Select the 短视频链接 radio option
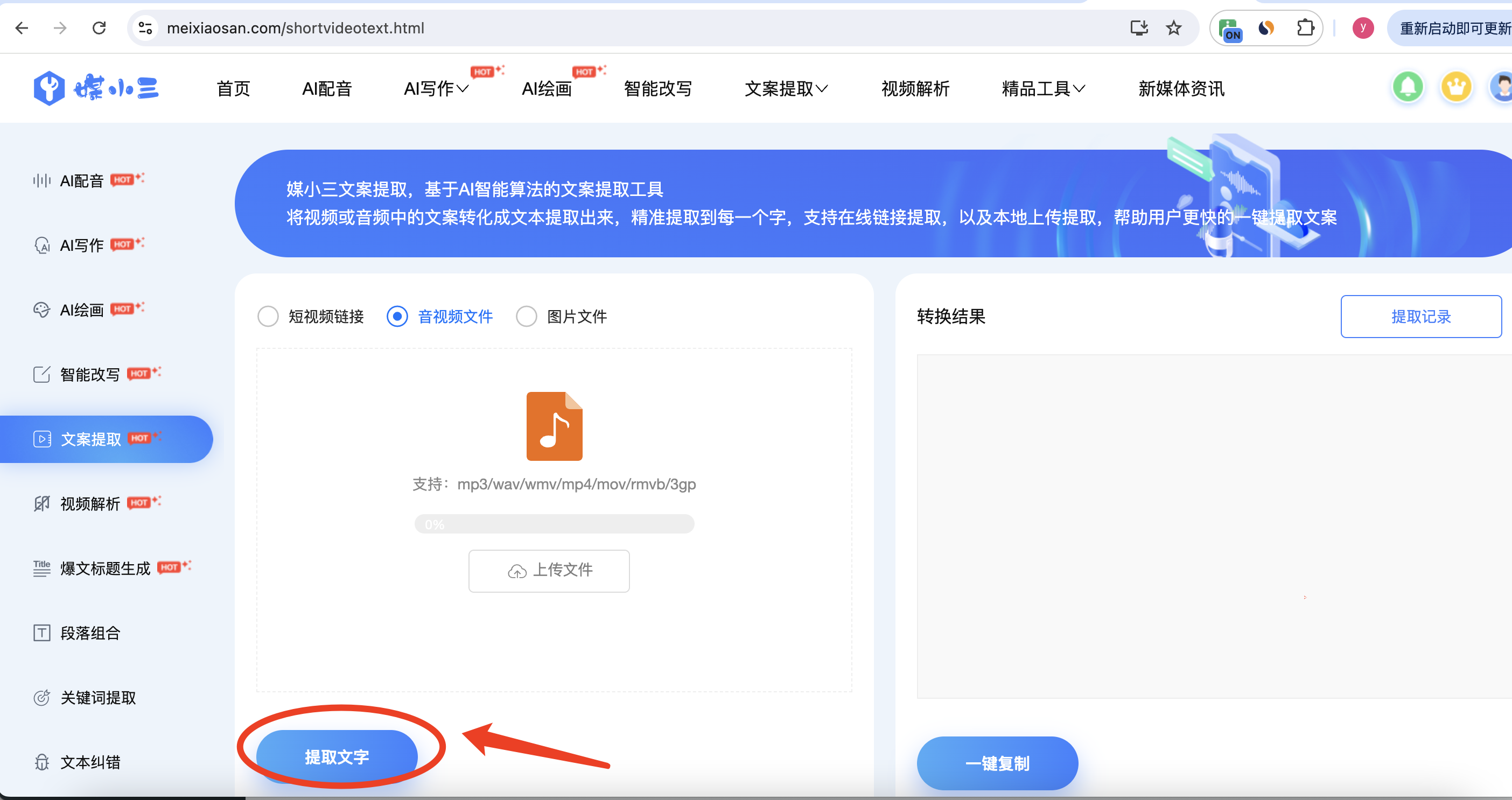Screen dimensions: 1512x800 (x=268, y=317)
